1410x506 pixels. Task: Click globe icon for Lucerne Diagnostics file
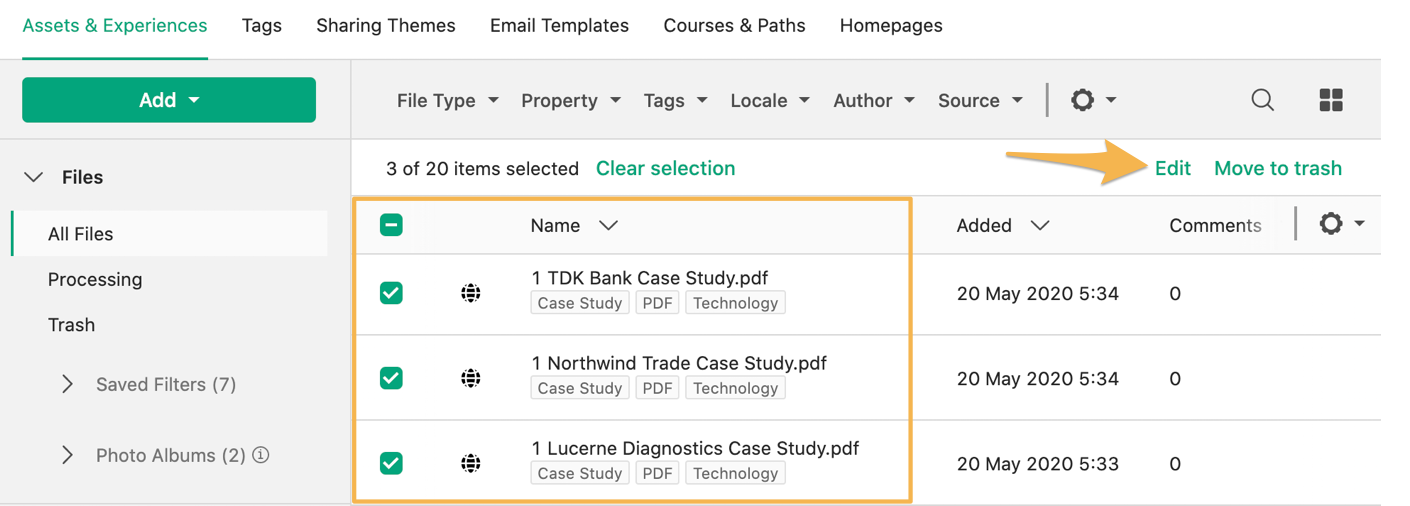[471, 463]
